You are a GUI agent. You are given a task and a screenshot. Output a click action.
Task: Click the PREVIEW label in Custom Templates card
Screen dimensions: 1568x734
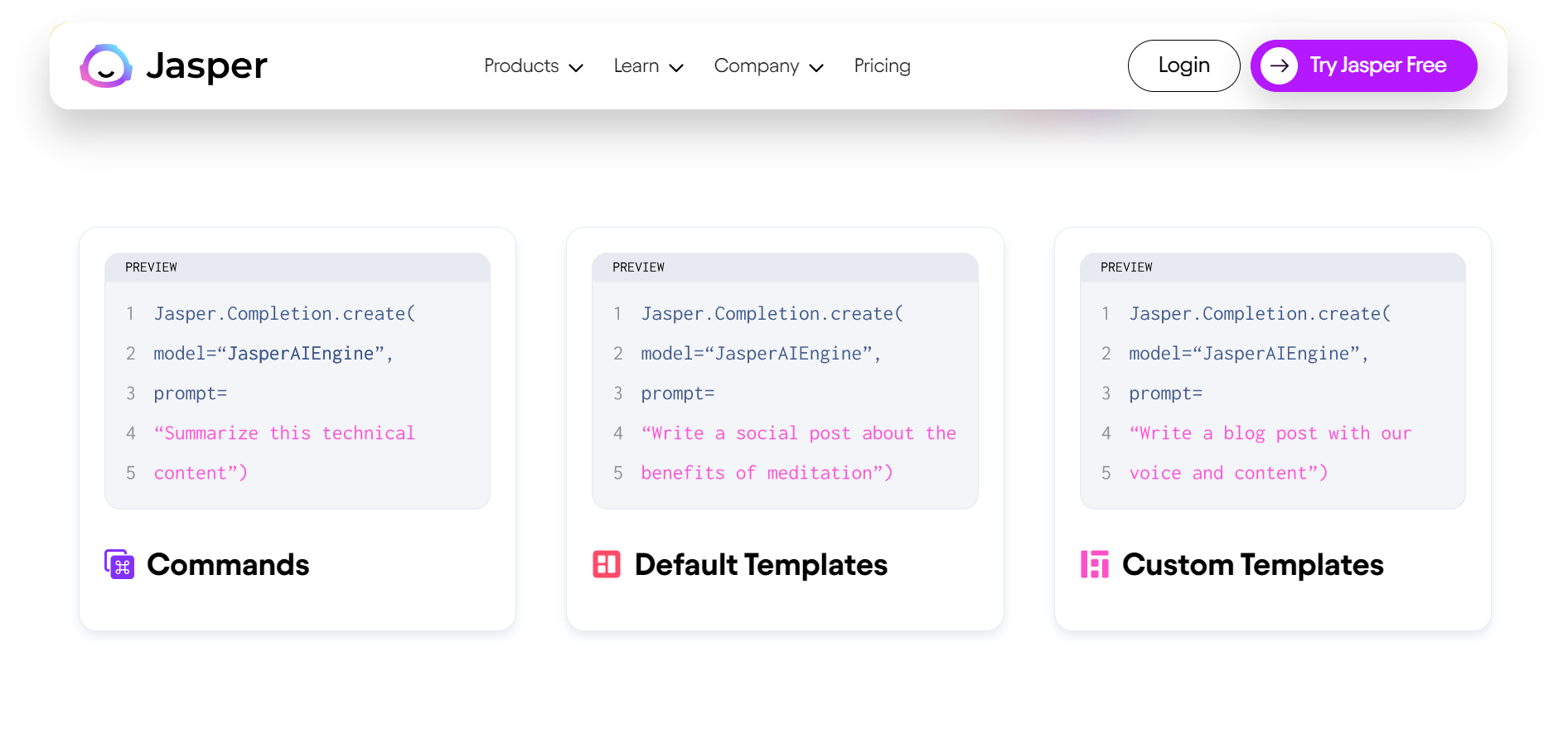(x=1126, y=267)
